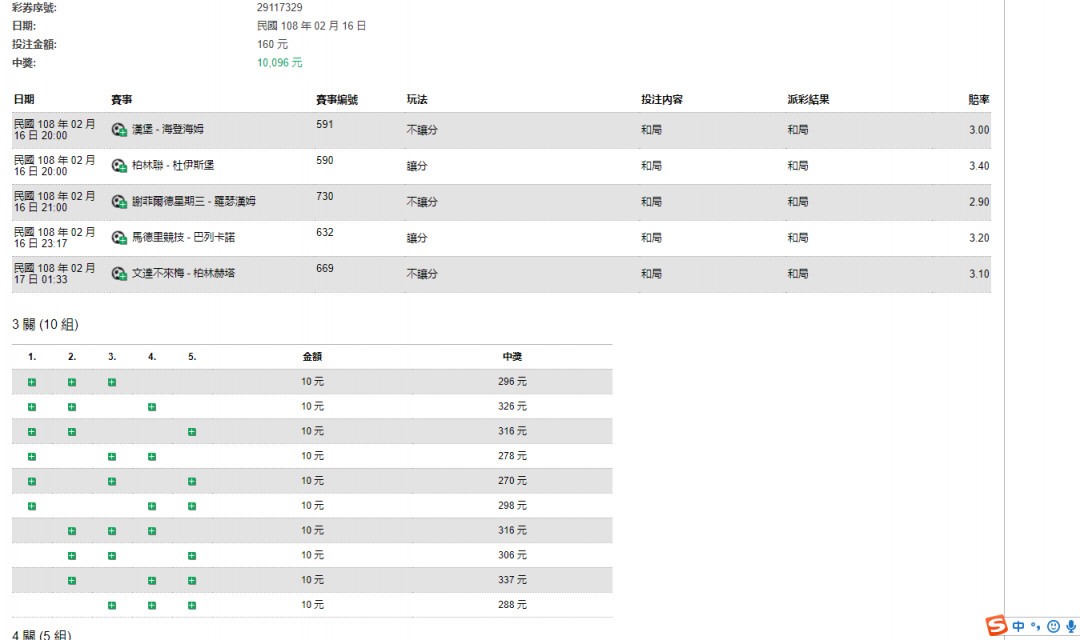Click first green plus in 296 元 row
1080x640 pixels.
tap(32, 382)
